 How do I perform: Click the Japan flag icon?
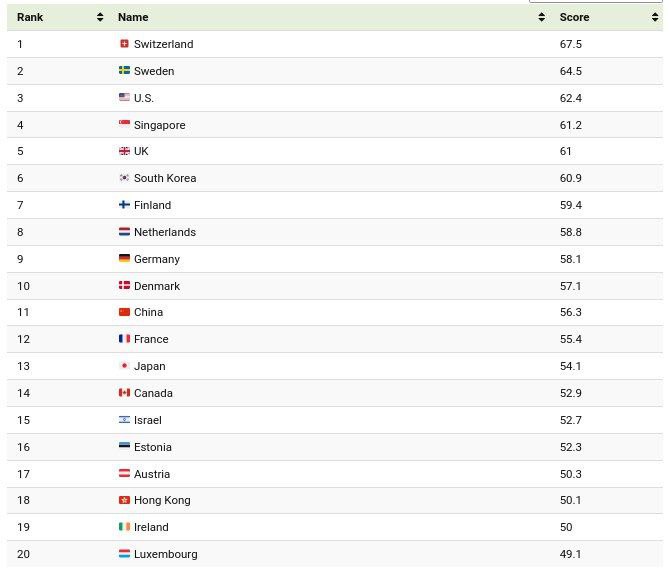pos(124,366)
